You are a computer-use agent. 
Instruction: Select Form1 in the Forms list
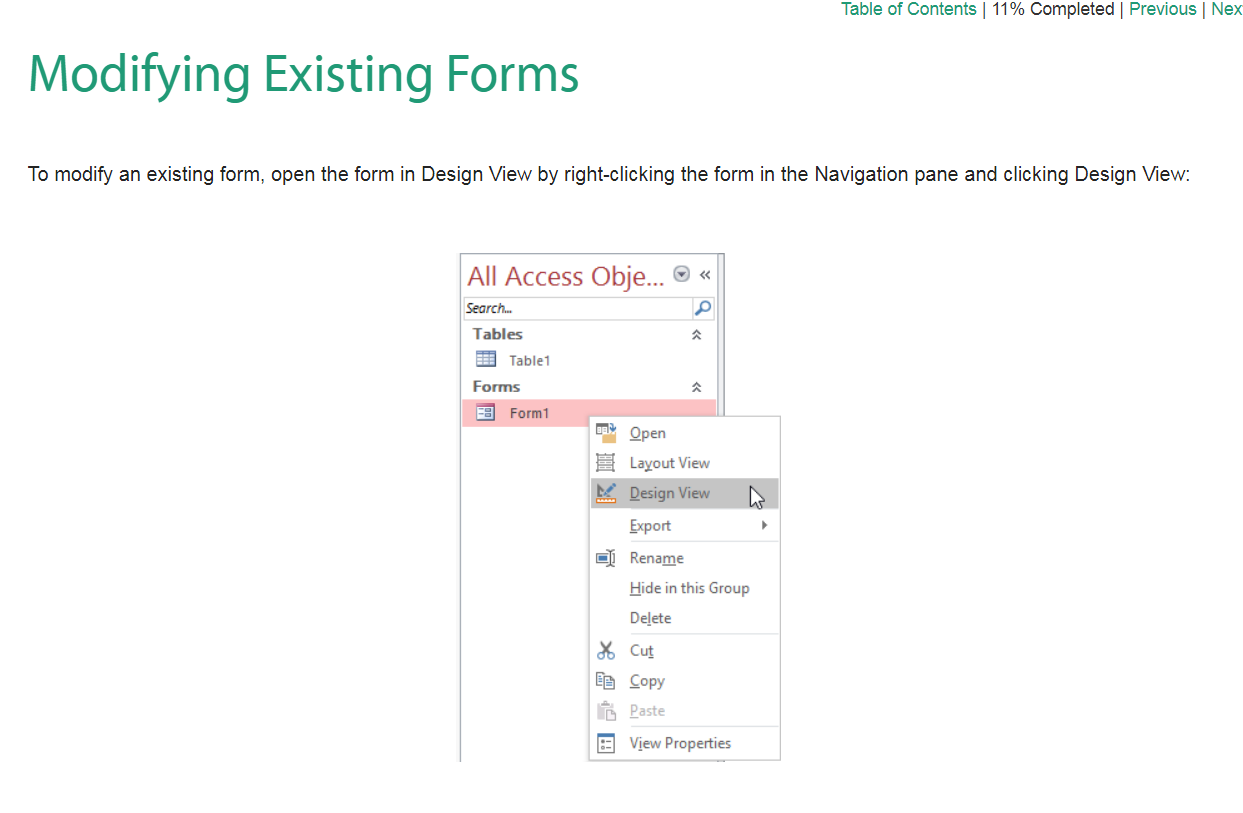pos(529,413)
